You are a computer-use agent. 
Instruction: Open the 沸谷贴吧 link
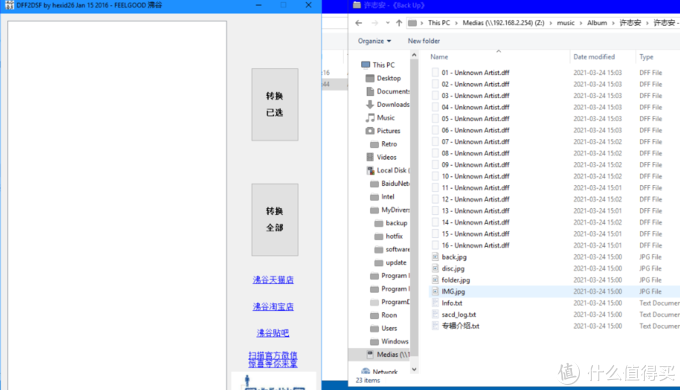click(273, 333)
